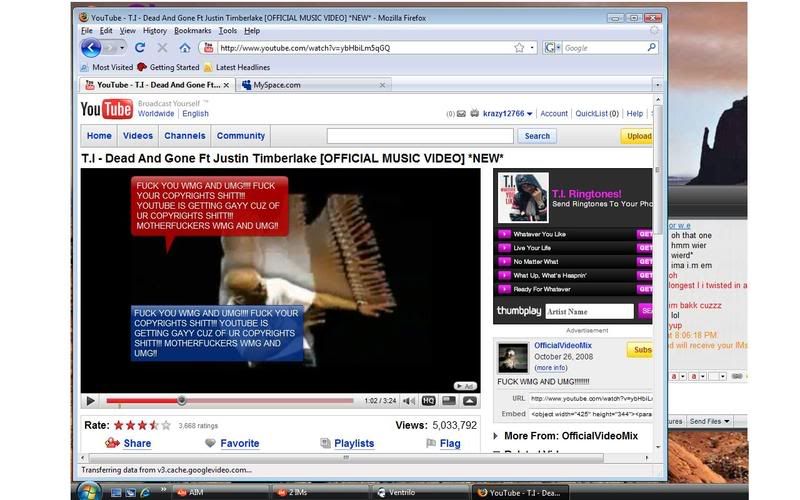
Task: Flag this video as inappropriate
Action: pos(449,443)
